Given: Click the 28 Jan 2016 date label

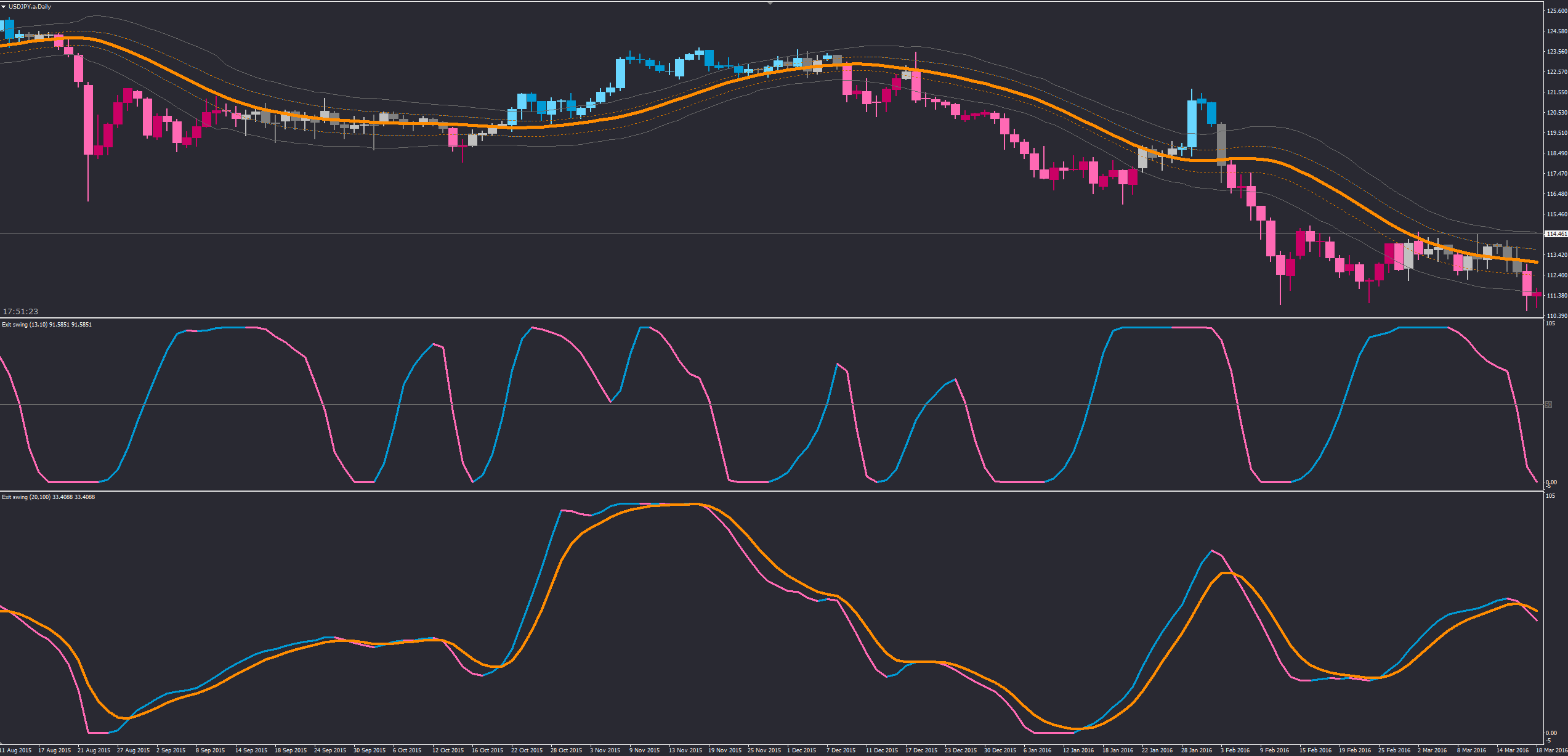Looking at the screenshot, I should coord(1196,750).
